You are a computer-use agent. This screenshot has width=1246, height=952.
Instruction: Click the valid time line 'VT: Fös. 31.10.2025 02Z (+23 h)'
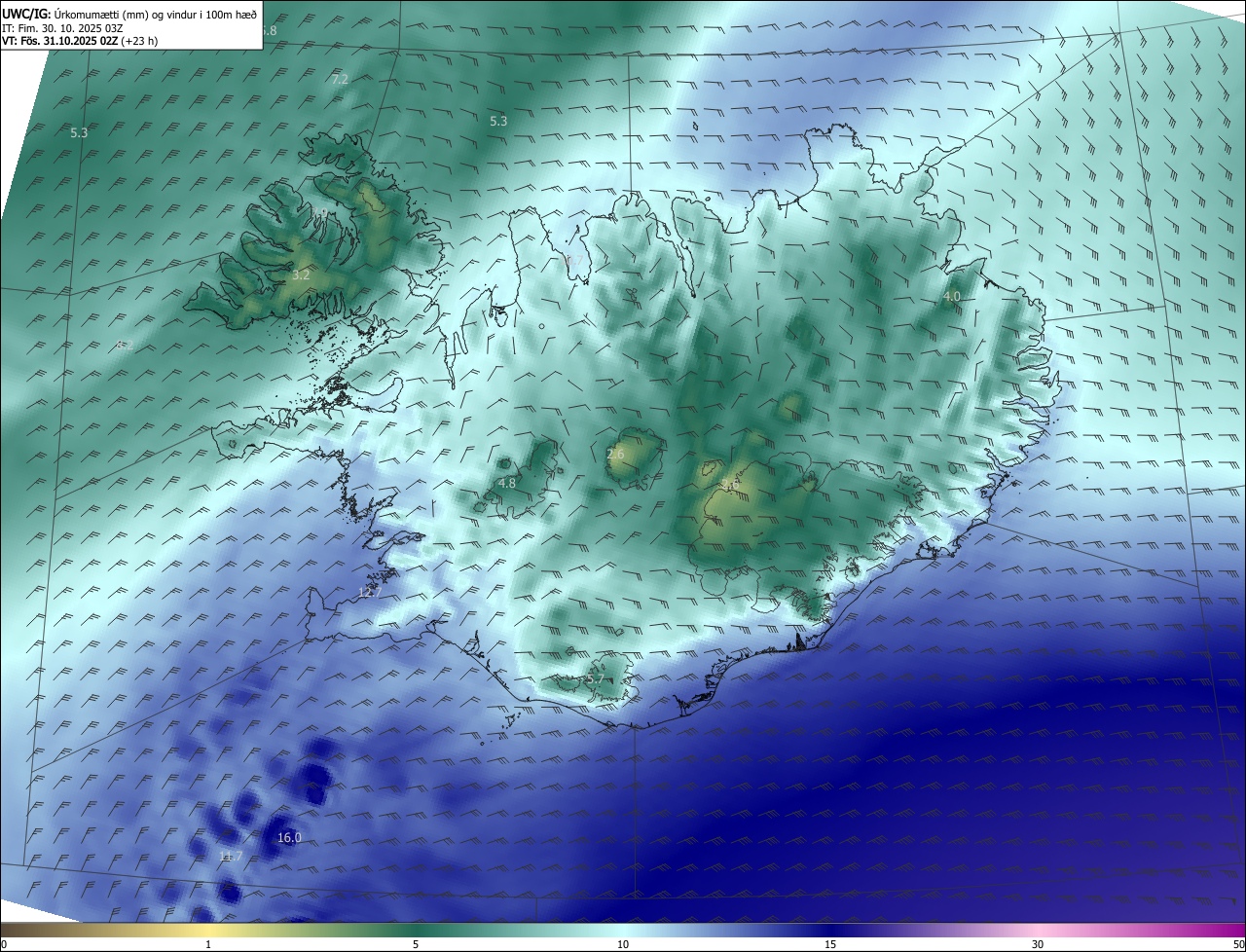[80, 41]
